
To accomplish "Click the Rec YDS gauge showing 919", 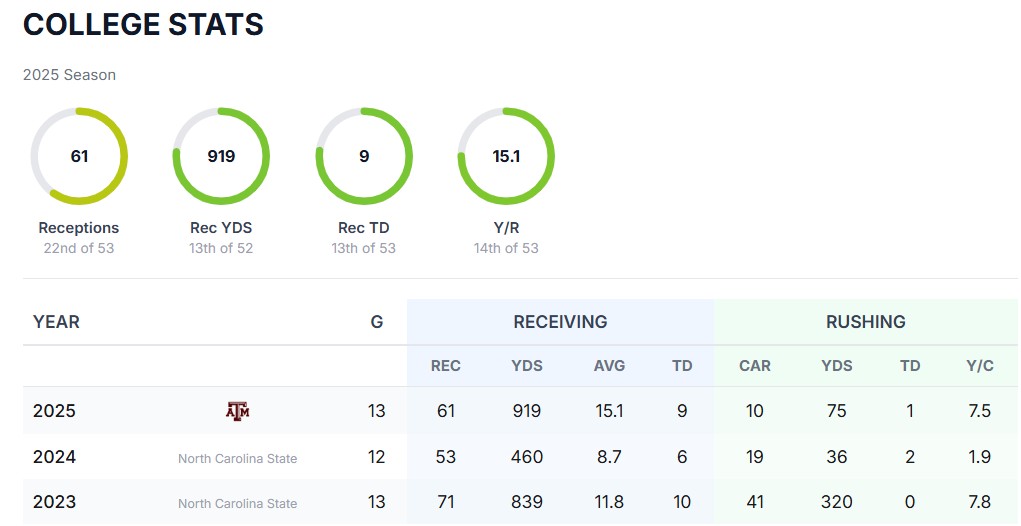I will tap(221, 156).
